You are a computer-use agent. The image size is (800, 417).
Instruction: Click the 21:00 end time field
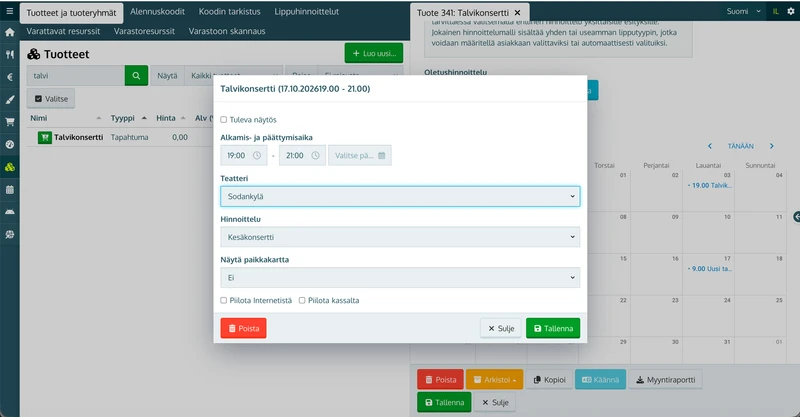coord(302,156)
